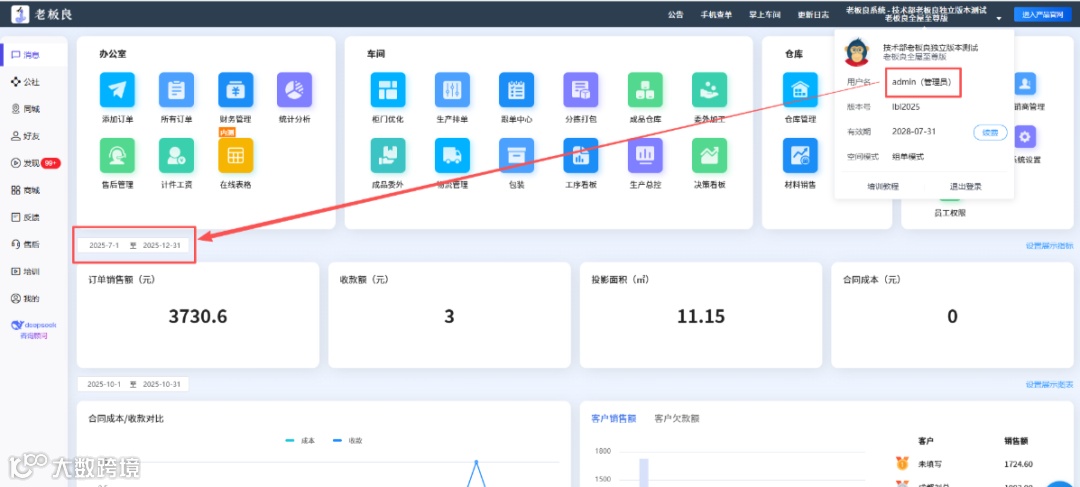Select 商城 in the left sidebar
The width and height of the screenshot is (1080, 487).
(25, 190)
